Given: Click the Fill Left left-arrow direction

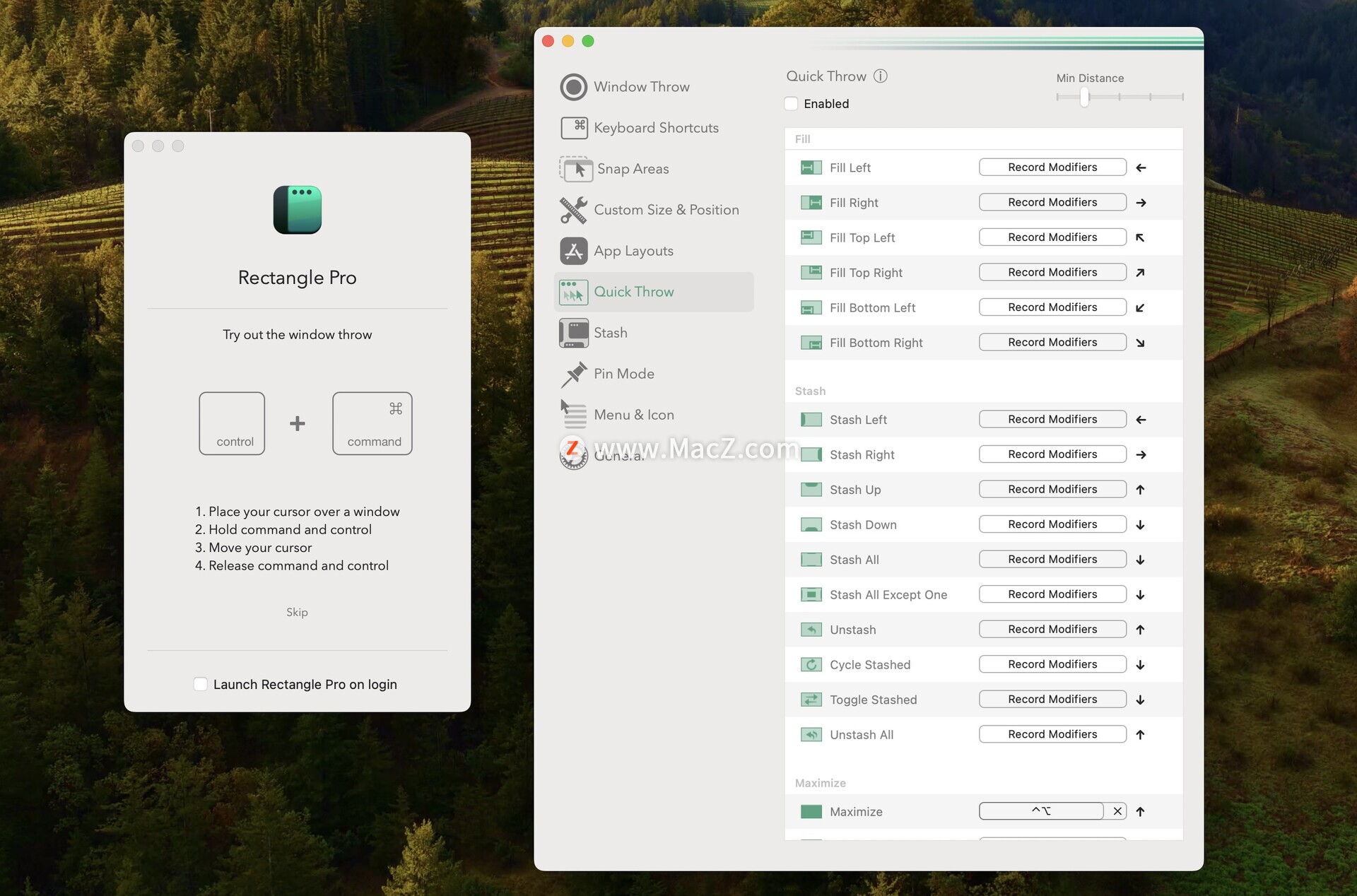Looking at the screenshot, I should pyautogui.click(x=1141, y=167).
